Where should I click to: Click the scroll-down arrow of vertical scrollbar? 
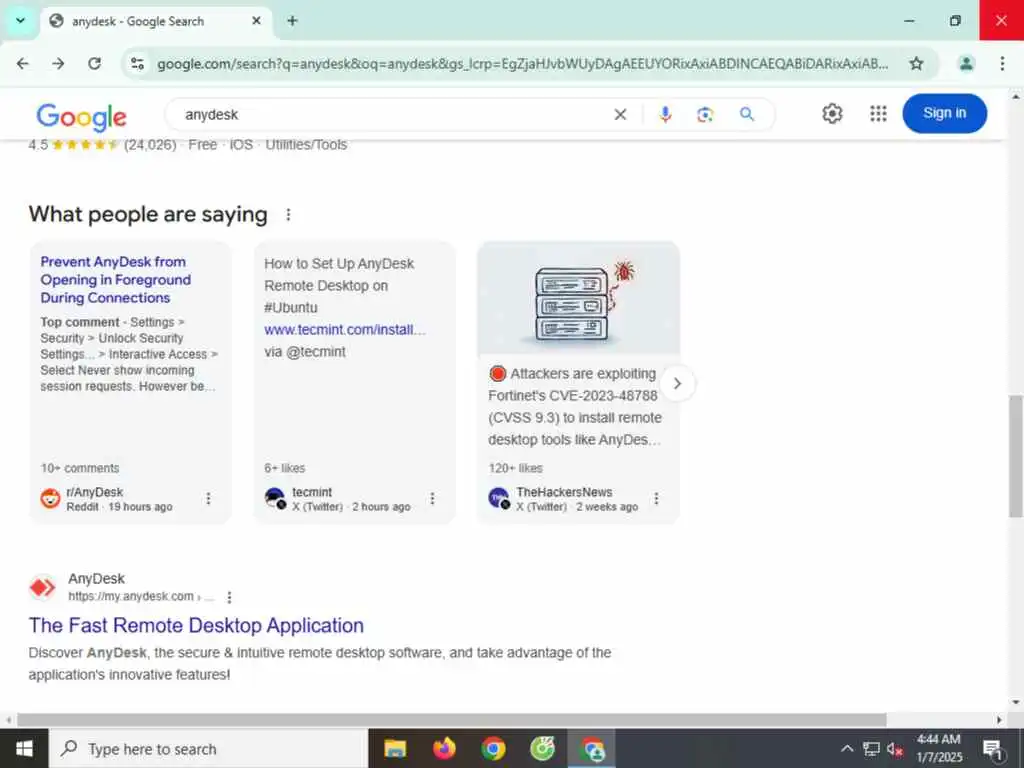click(x=1016, y=703)
